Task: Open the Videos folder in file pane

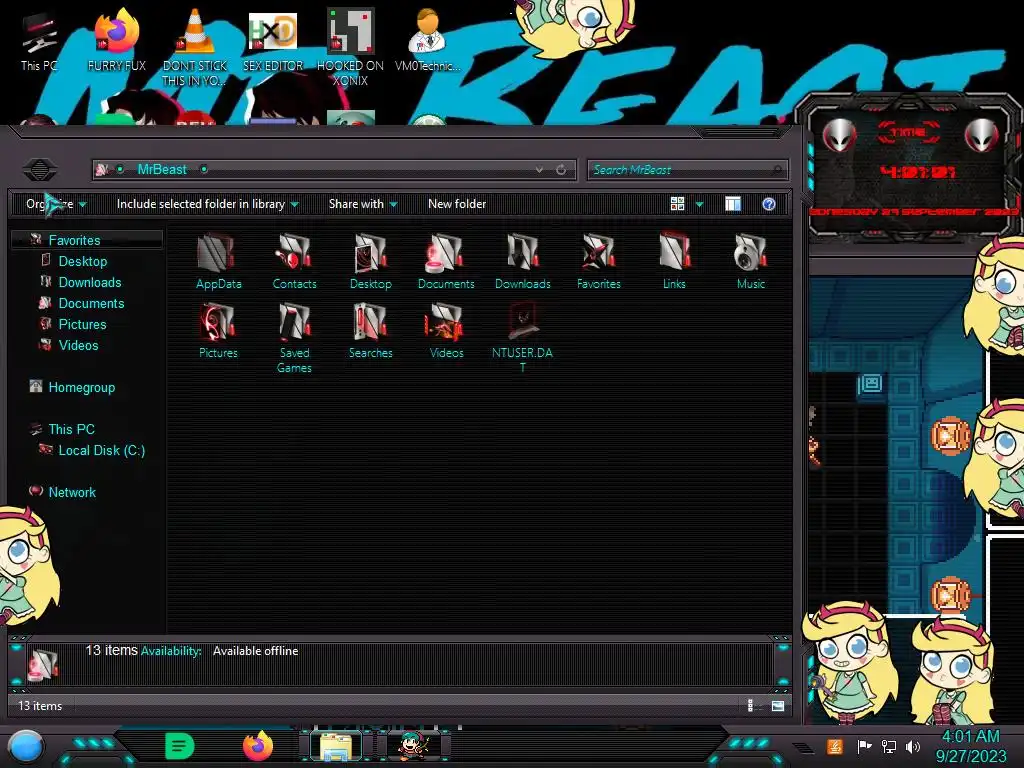Action: point(446,330)
